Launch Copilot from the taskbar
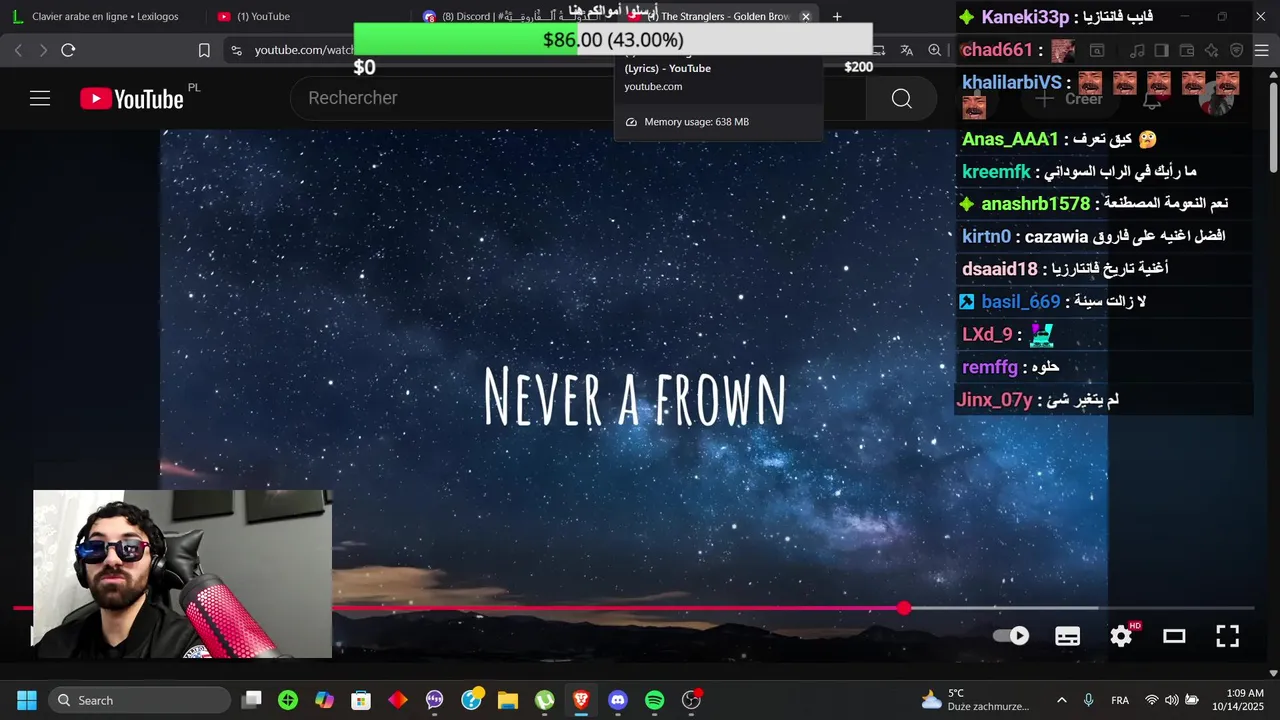This screenshot has height=720, width=1280. (325, 700)
